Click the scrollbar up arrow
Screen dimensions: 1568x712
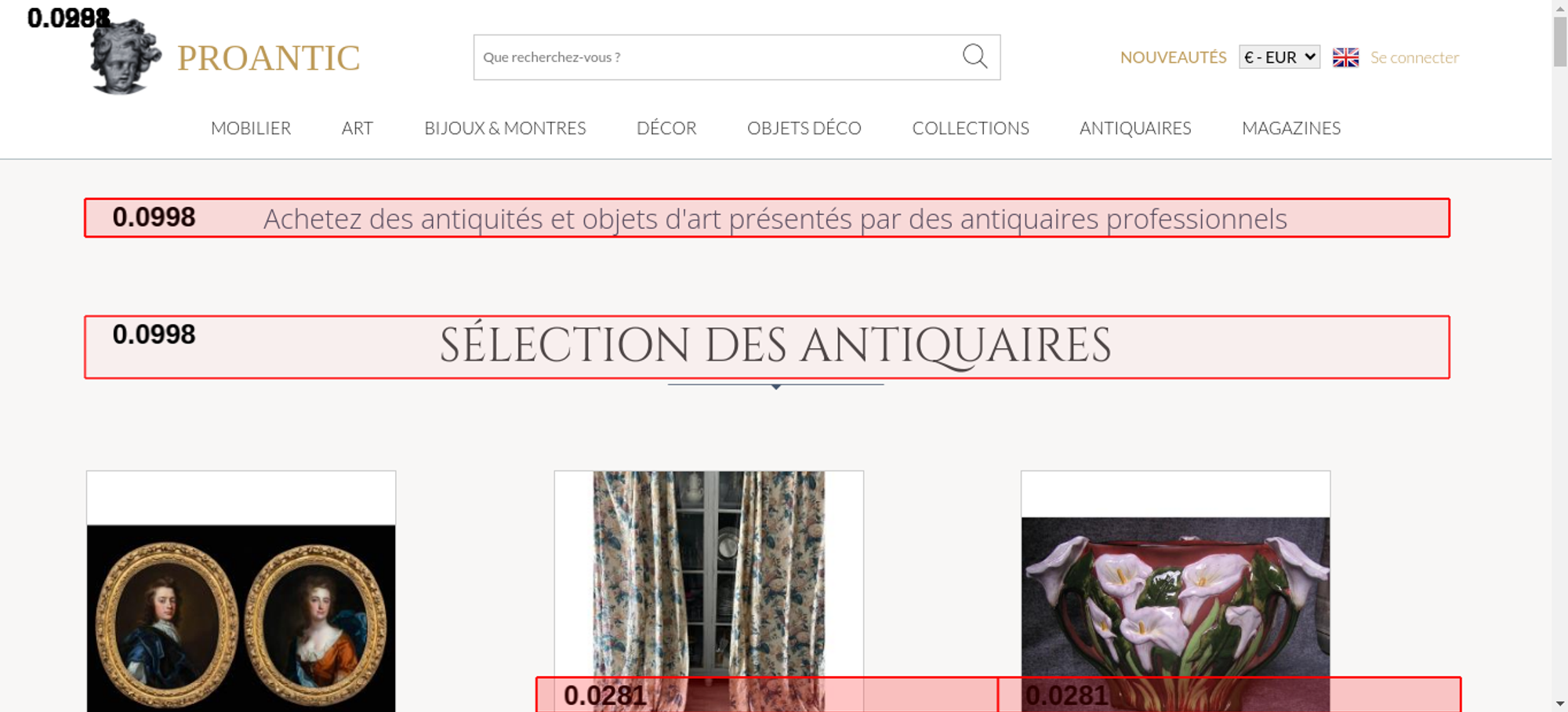(1559, 8)
